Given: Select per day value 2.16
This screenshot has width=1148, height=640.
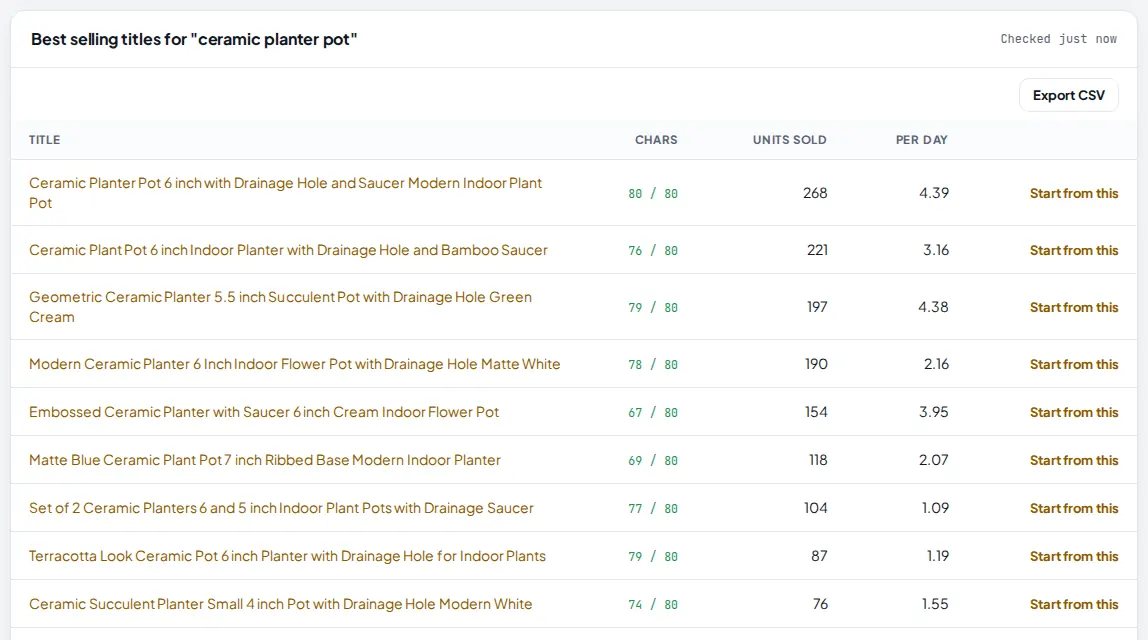Looking at the screenshot, I should coord(936,365).
